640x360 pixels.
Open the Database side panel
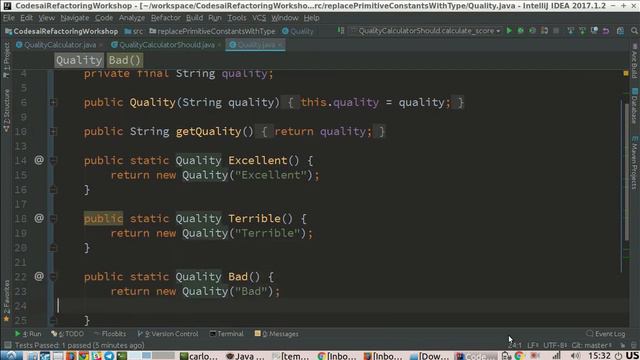click(x=634, y=105)
